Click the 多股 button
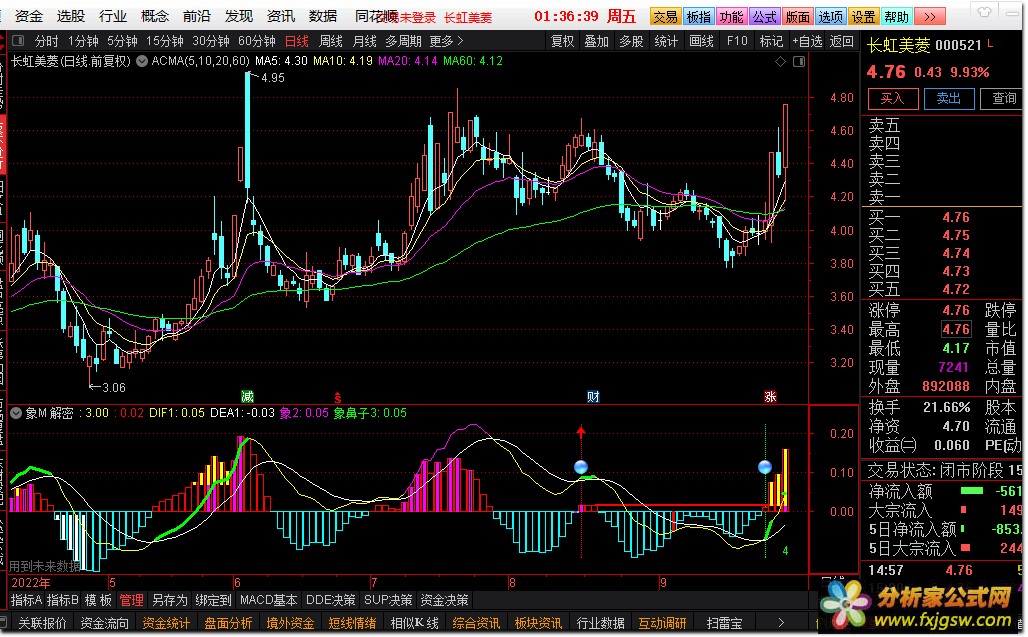 (631, 41)
